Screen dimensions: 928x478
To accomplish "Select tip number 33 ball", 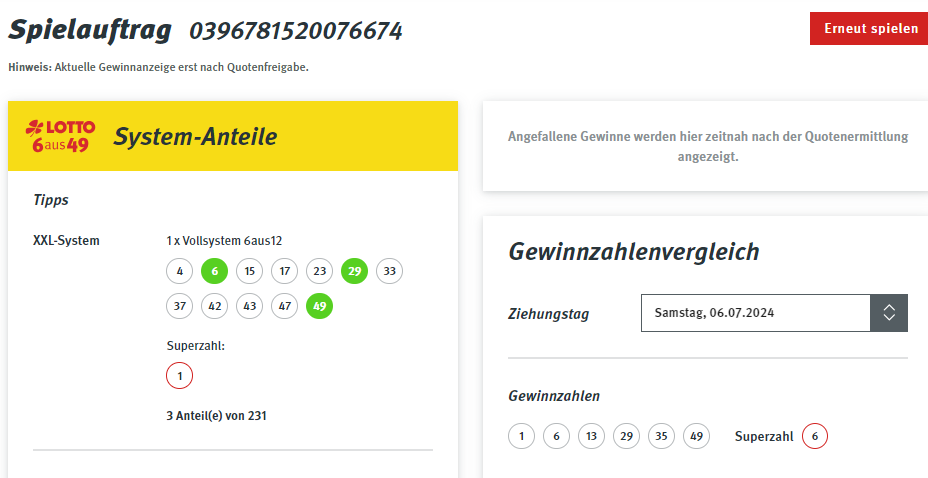I will tap(389, 271).
